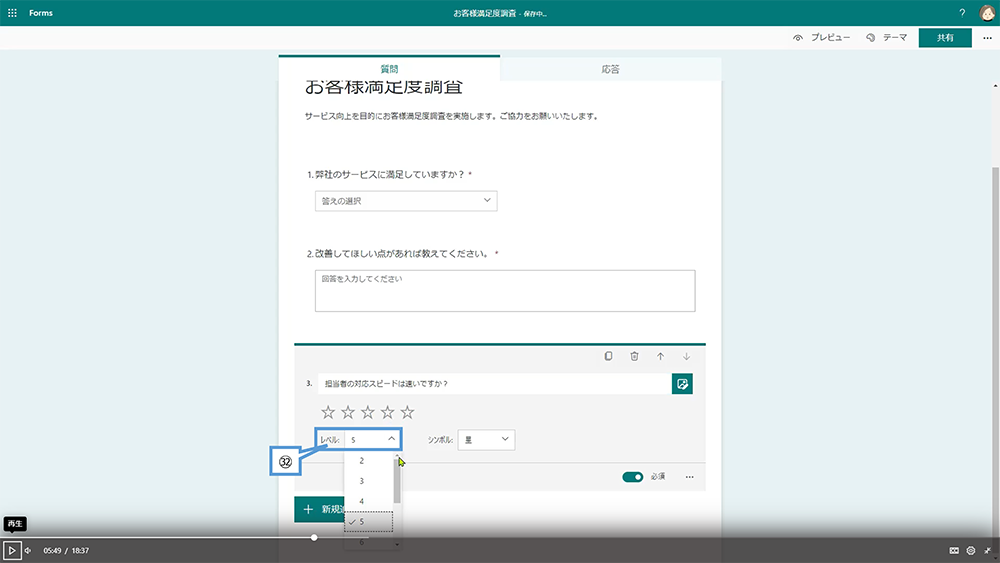The width and height of the screenshot is (1000, 563).
Task: Mute the video with speaker icon
Action: (x=27, y=550)
